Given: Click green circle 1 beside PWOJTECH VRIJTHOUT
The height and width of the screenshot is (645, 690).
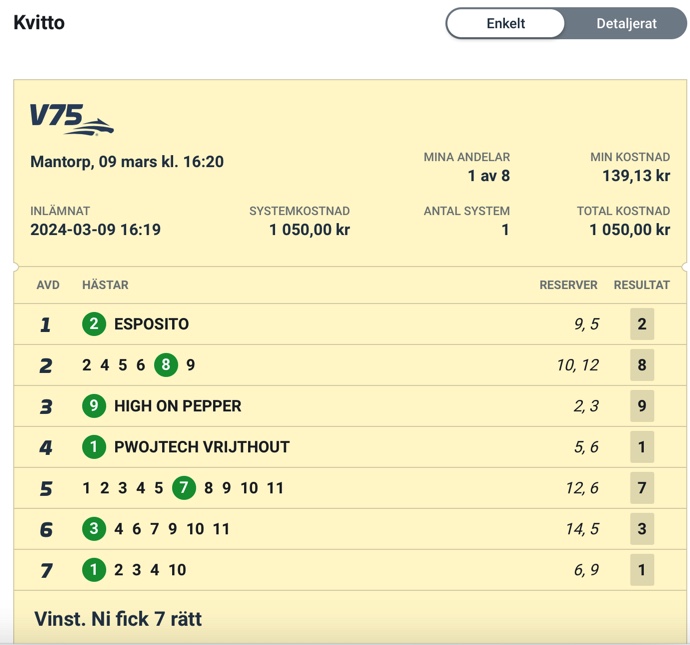Looking at the screenshot, I should 94,447.
